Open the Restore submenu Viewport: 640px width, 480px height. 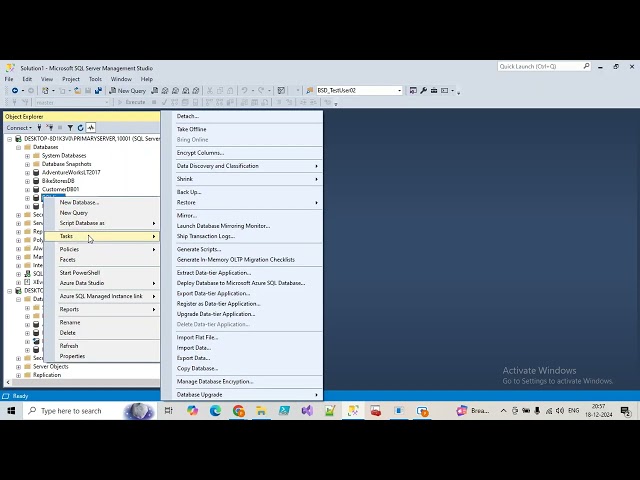click(x=242, y=203)
